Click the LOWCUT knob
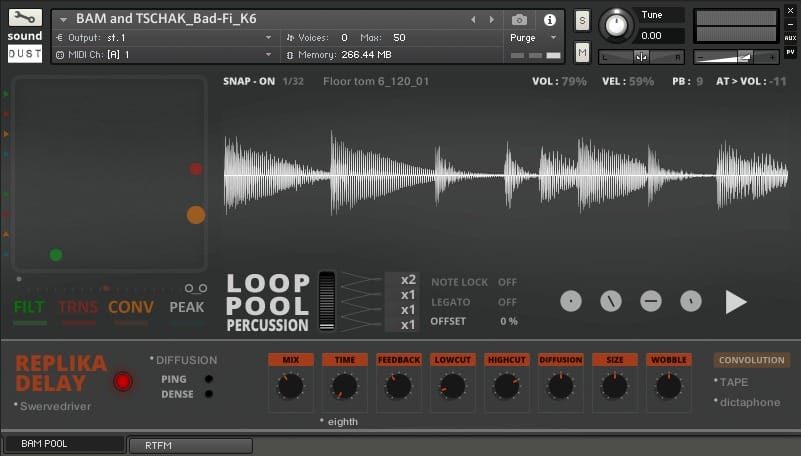This screenshot has width=801, height=456. pos(453,386)
